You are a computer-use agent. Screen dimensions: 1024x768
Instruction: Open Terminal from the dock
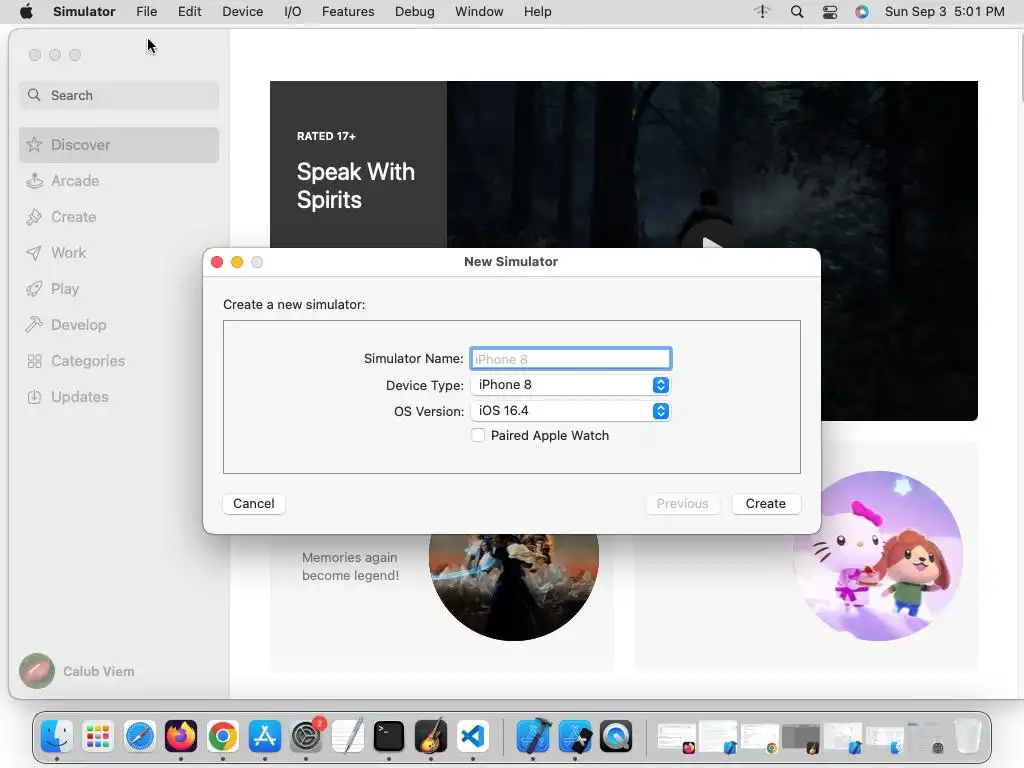(389, 737)
